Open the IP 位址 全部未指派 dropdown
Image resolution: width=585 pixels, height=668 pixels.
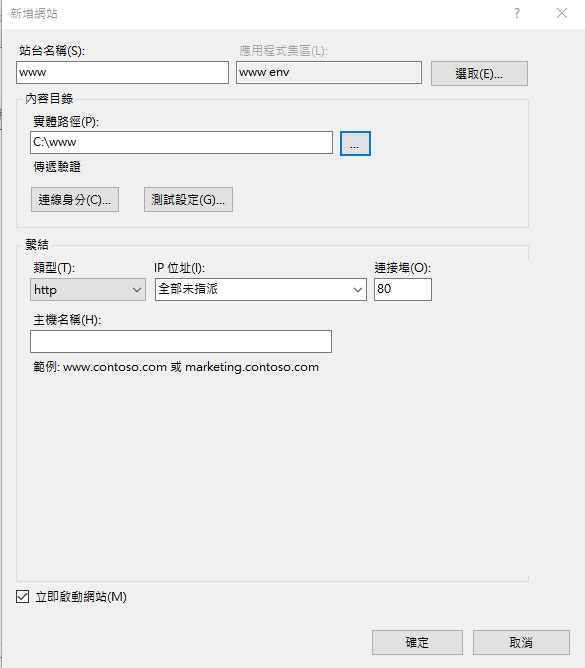(261, 290)
